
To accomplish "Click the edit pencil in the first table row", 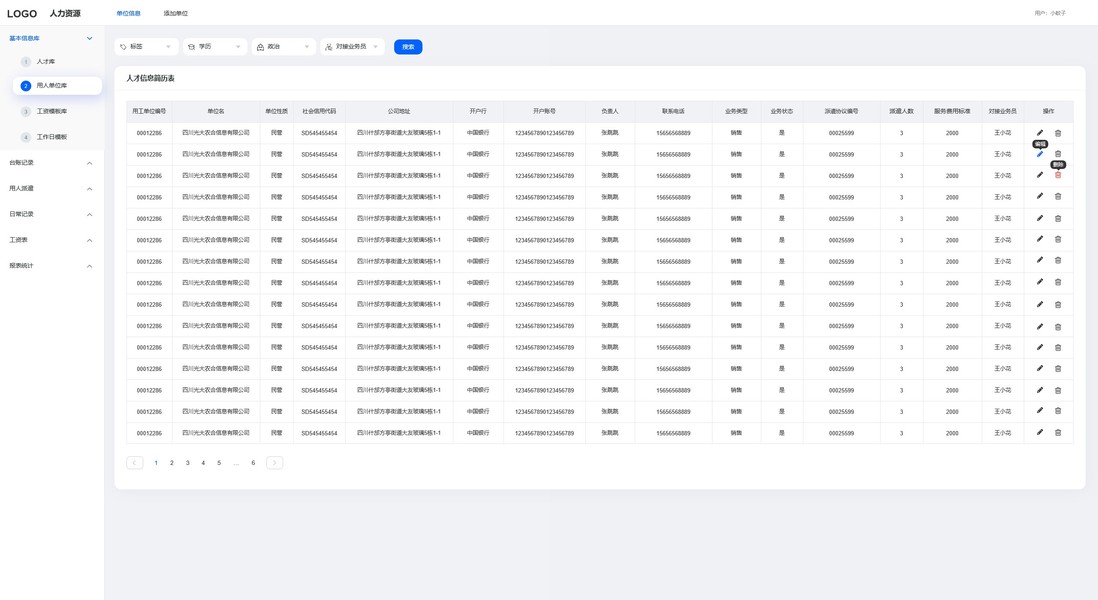I will pos(1040,132).
